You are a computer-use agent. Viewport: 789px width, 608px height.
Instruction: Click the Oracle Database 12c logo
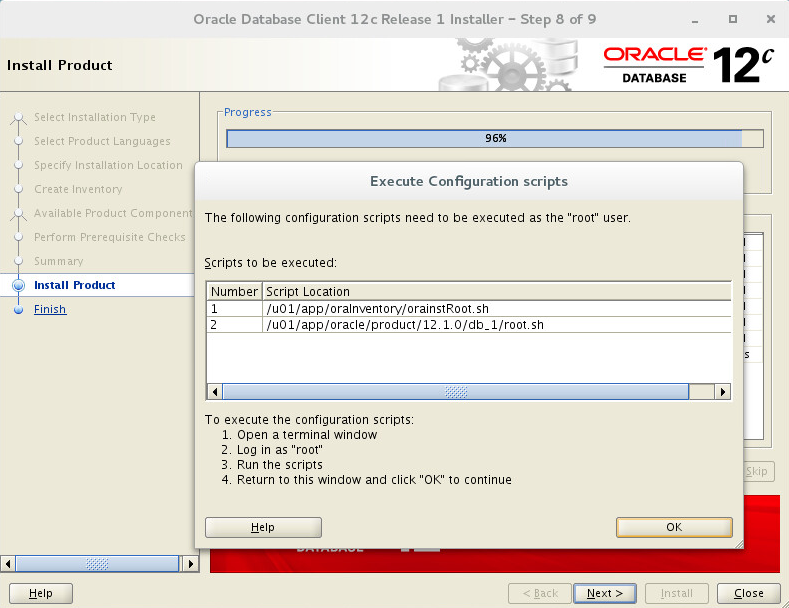(x=688, y=65)
